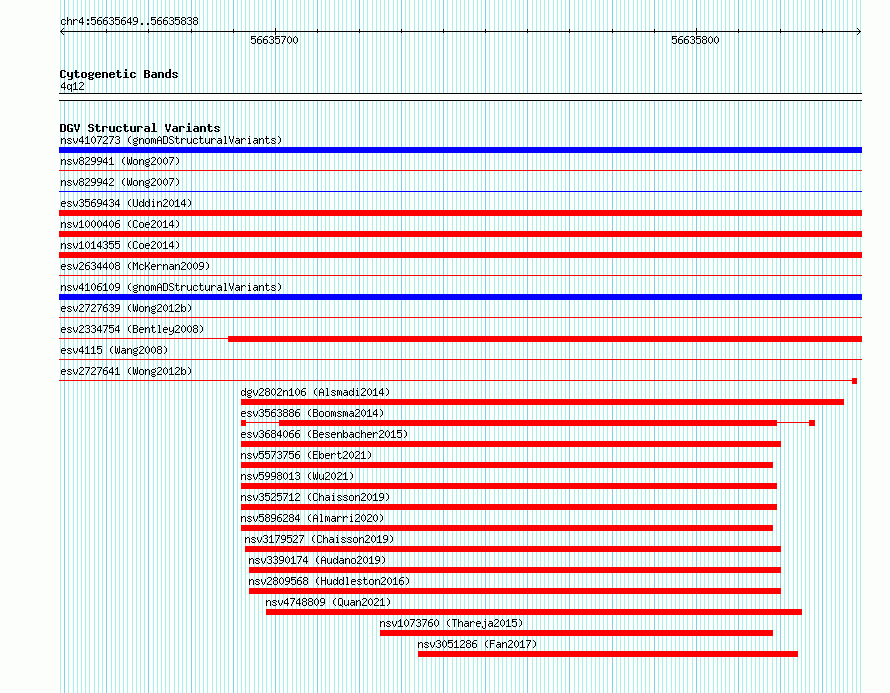Select the thick red esv2334754 bar

pyautogui.click(x=545, y=339)
